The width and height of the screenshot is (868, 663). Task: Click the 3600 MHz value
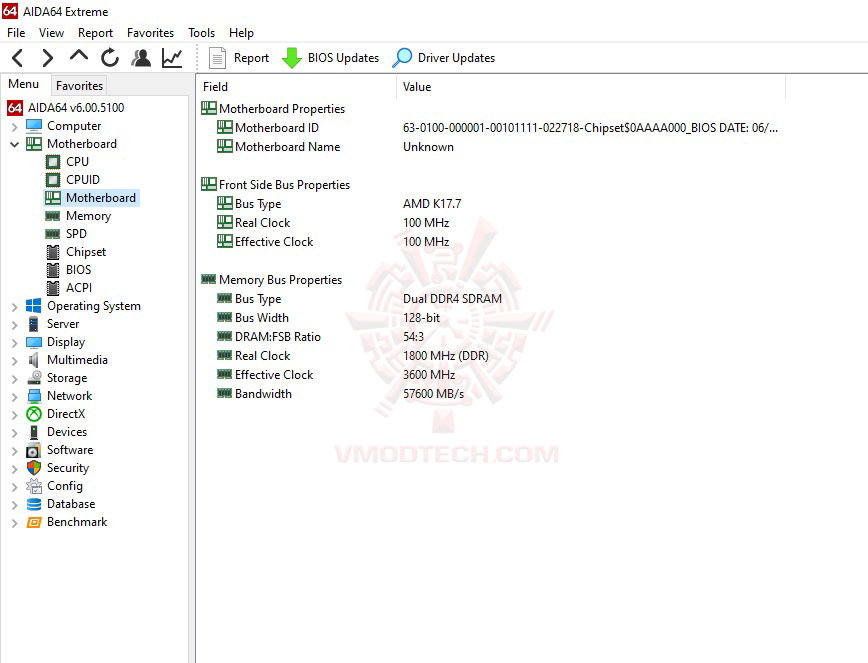click(x=429, y=375)
